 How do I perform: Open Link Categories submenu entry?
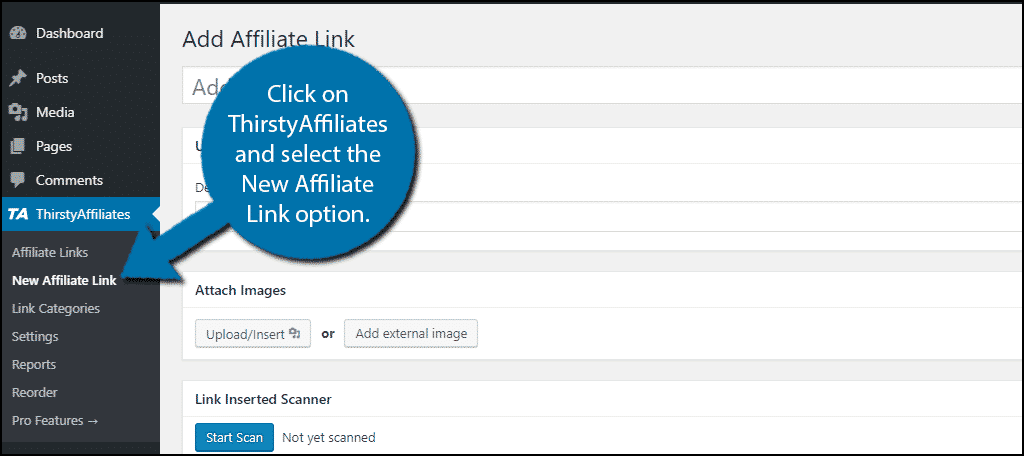tap(56, 308)
